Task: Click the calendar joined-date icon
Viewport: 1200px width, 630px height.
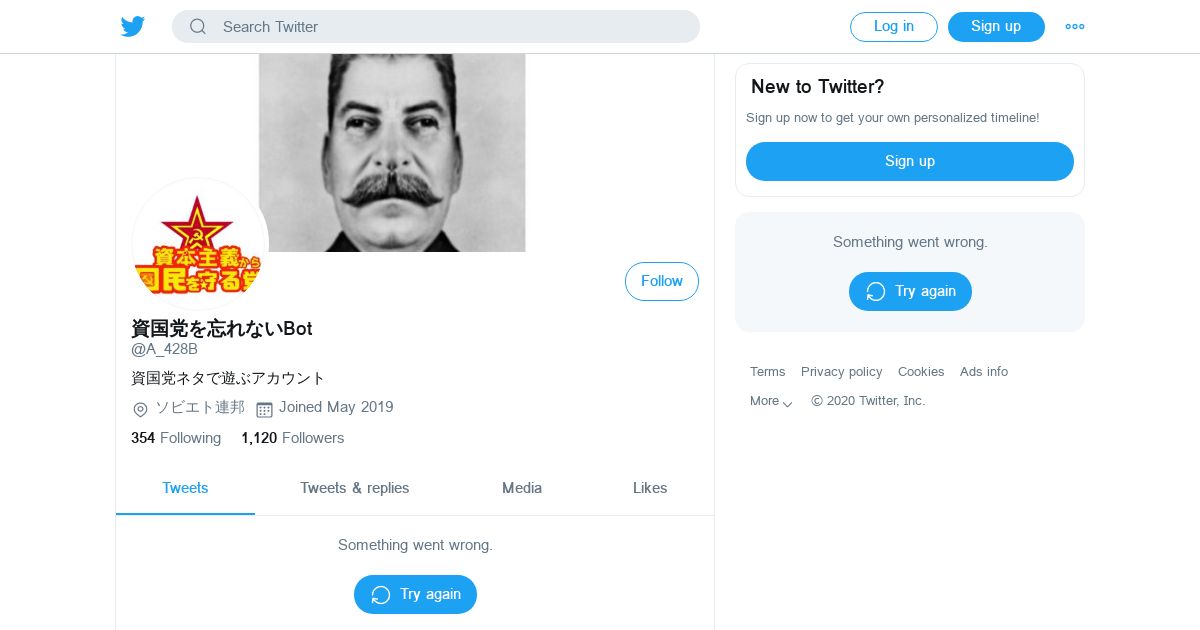Action: point(264,409)
